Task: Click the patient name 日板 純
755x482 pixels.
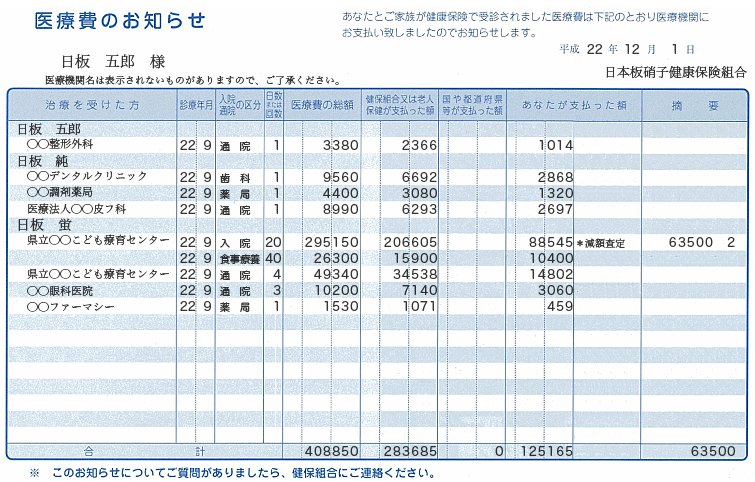Action: (x=43, y=161)
